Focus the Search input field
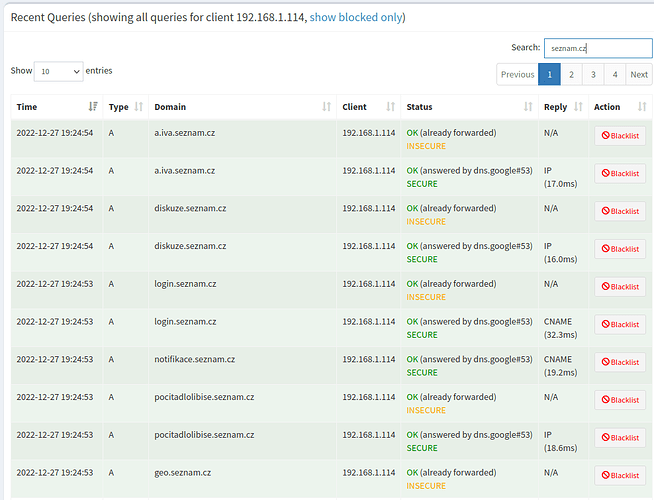This screenshot has width=654, height=500. point(597,48)
